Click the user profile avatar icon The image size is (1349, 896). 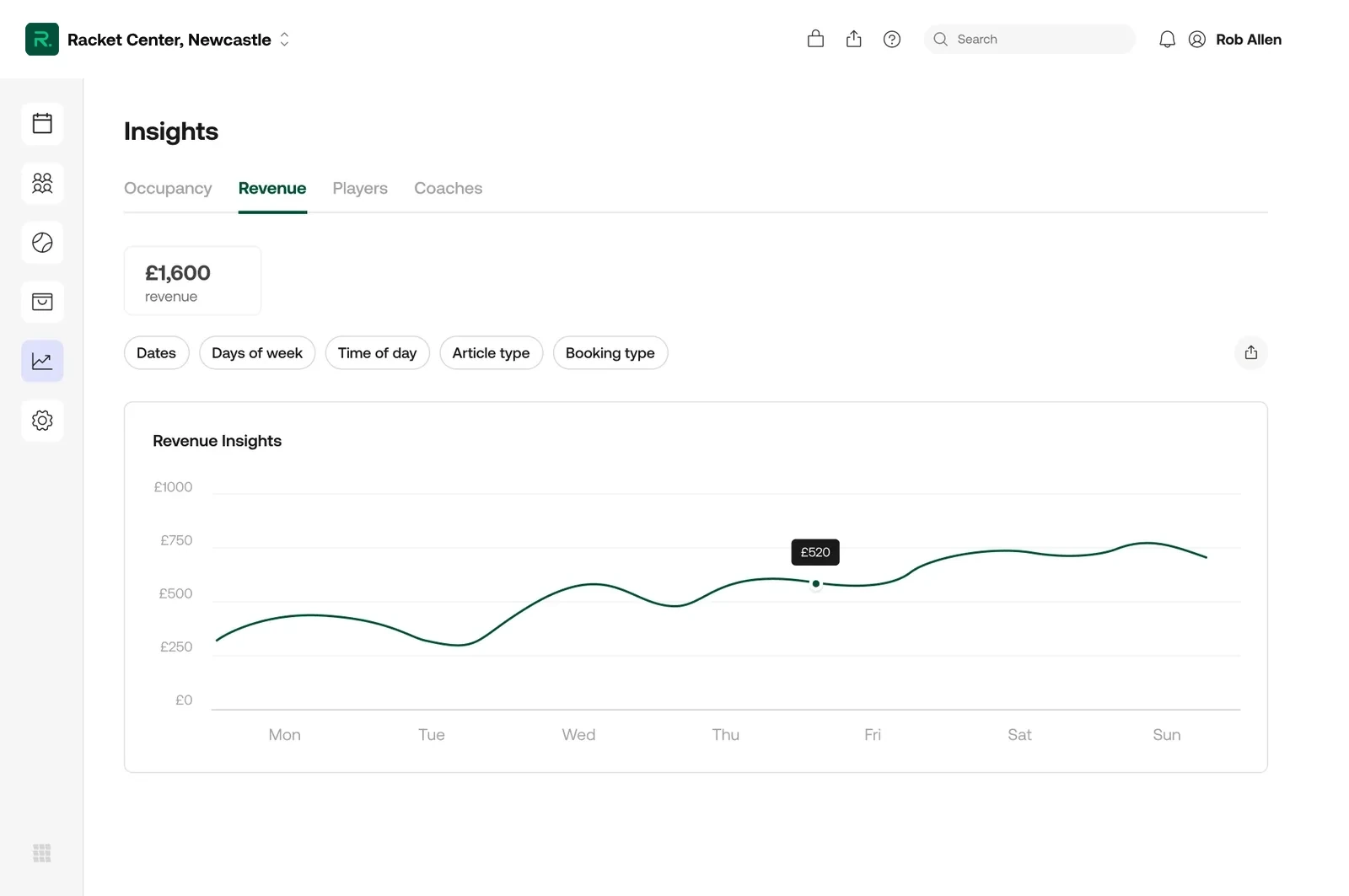click(x=1196, y=39)
